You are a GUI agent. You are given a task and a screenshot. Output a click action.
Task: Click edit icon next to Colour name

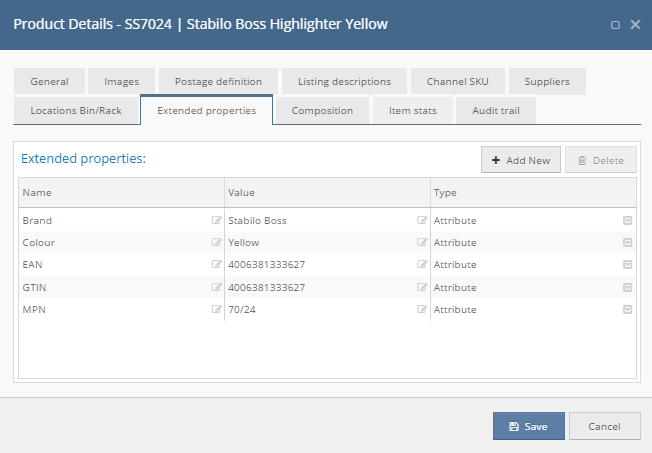(216, 242)
